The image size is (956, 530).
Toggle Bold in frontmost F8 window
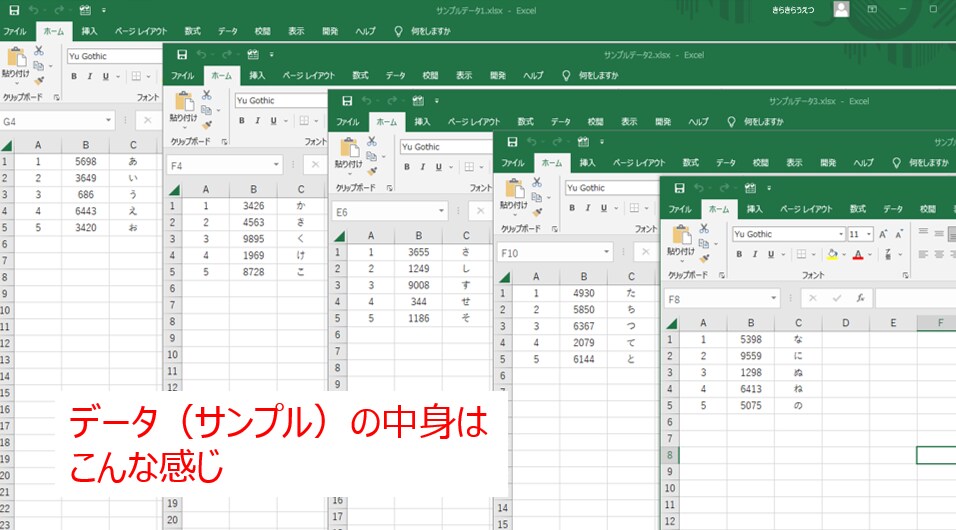739,254
